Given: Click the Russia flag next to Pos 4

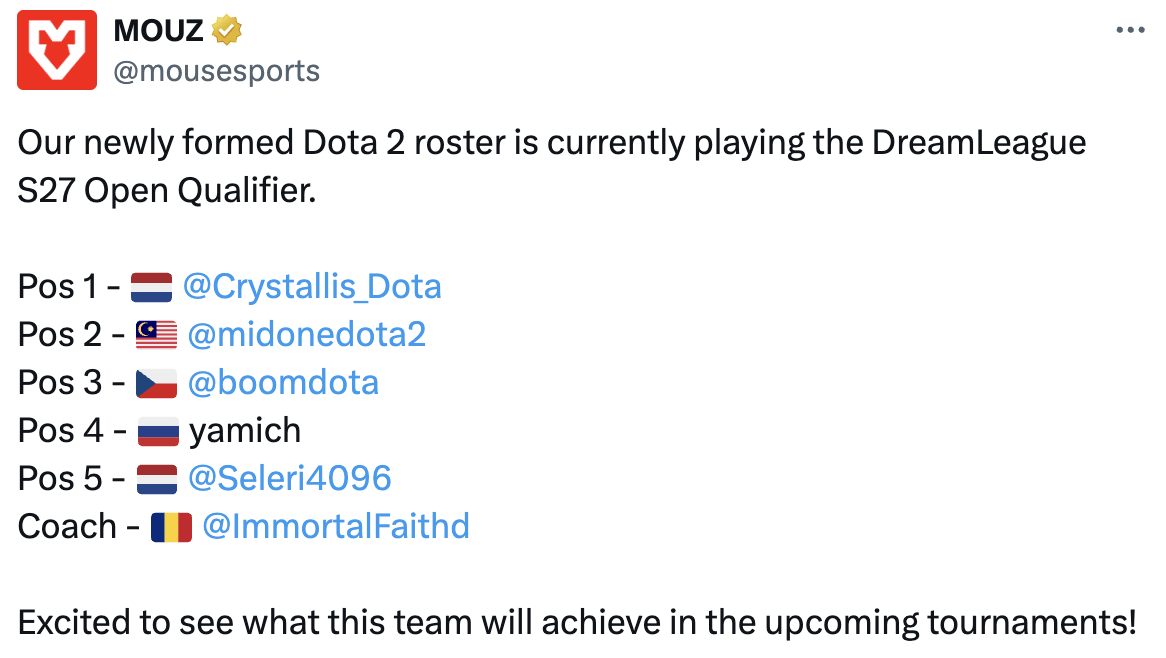Looking at the screenshot, I should coord(158,431).
